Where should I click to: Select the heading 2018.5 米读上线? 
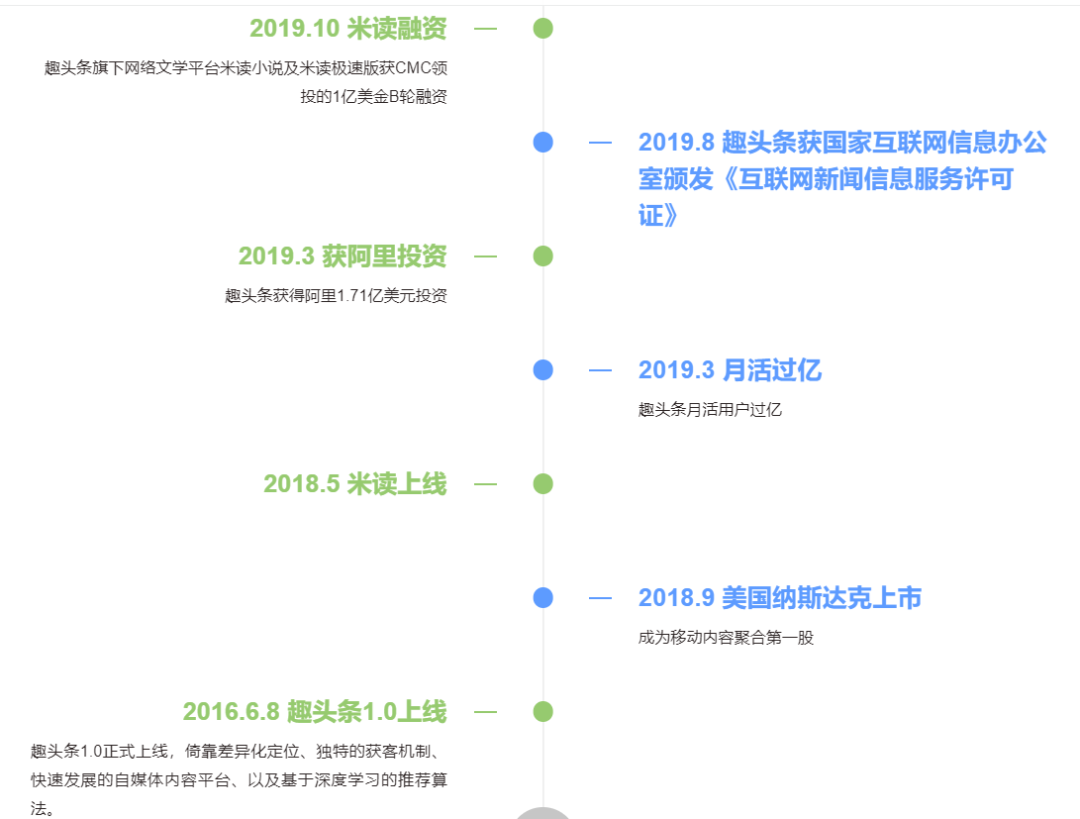355,484
